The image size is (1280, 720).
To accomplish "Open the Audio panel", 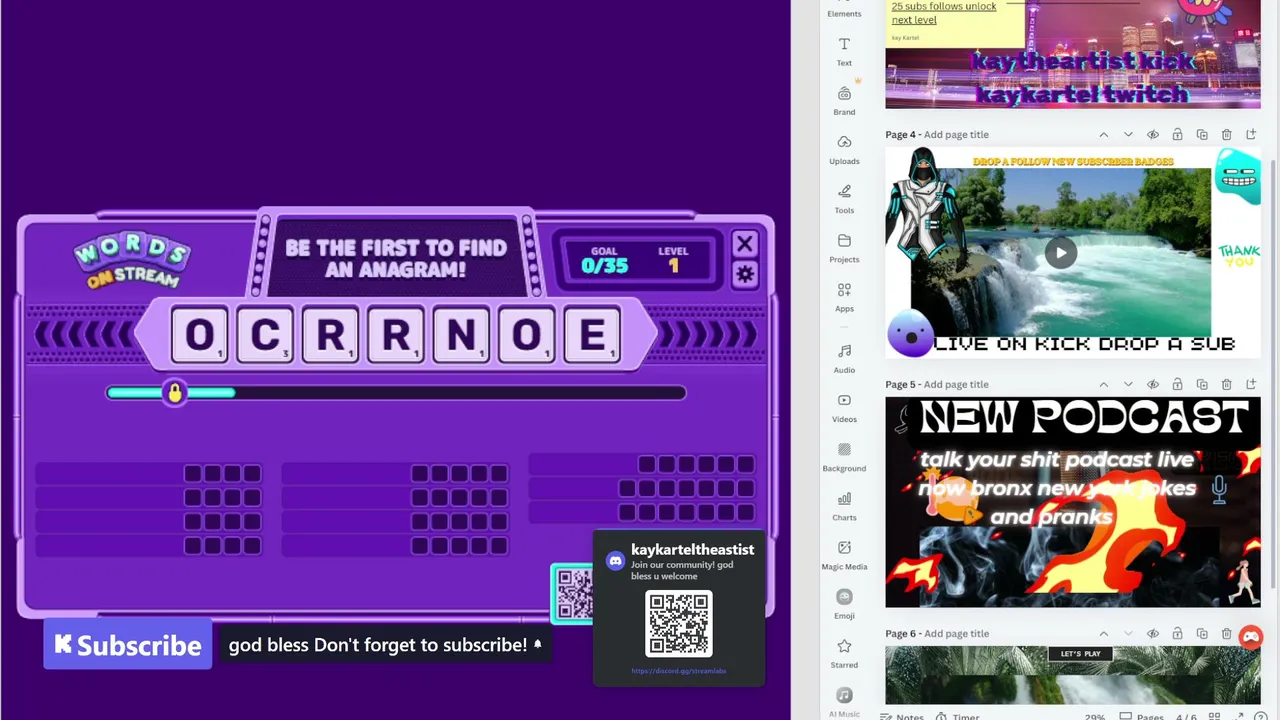I will (844, 359).
